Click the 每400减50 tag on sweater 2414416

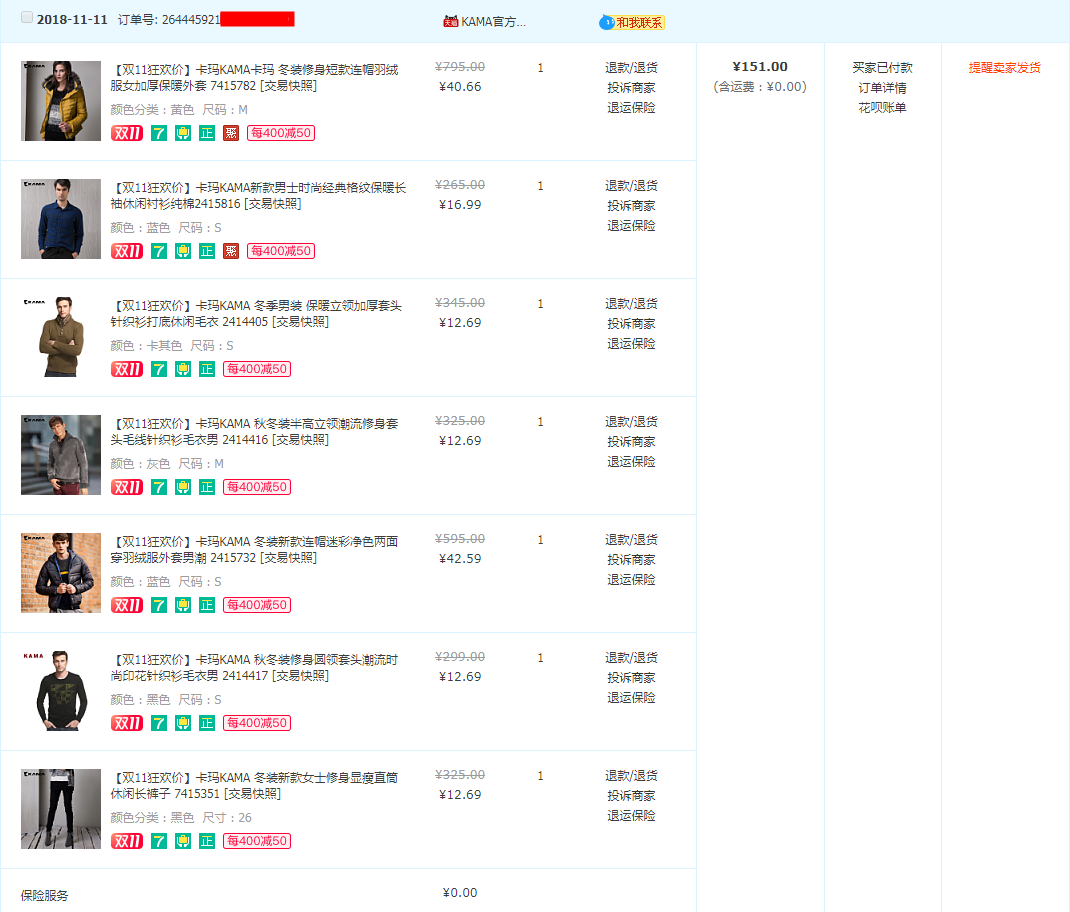(x=257, y=487)
